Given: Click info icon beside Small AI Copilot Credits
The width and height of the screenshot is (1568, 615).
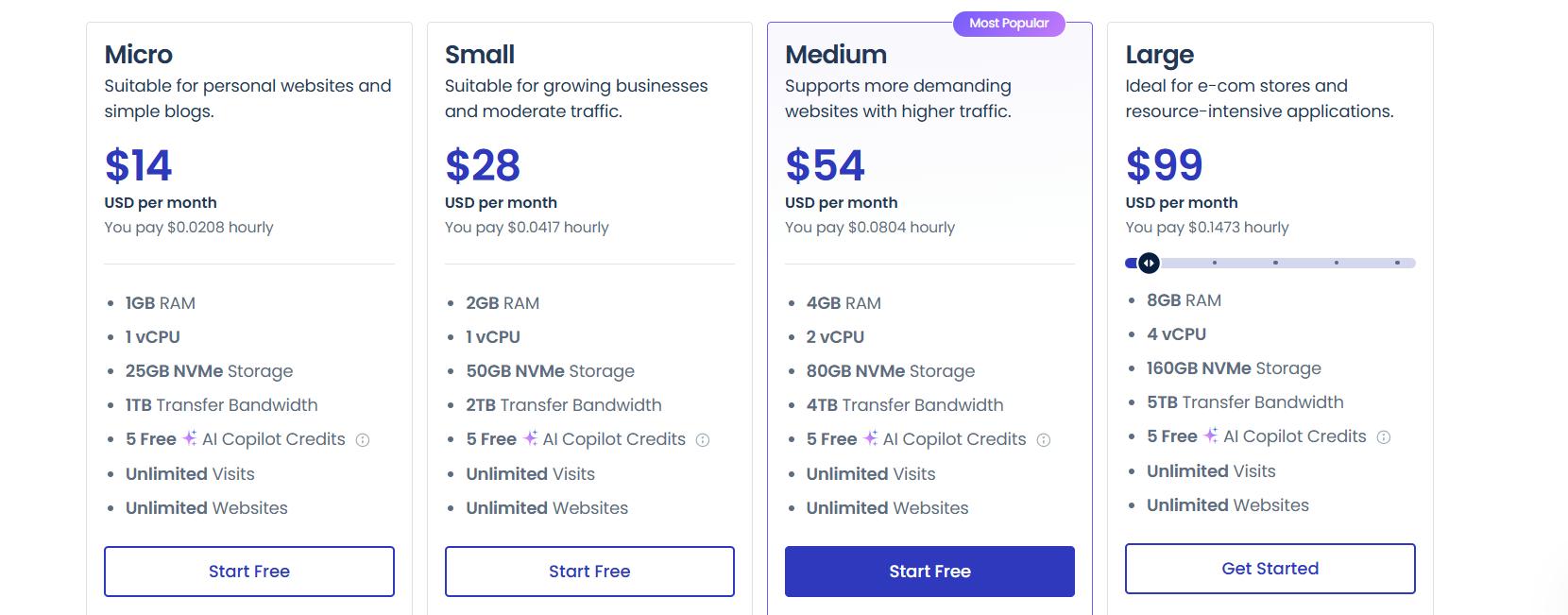Looking at the screenshot, I should (703, 440).
